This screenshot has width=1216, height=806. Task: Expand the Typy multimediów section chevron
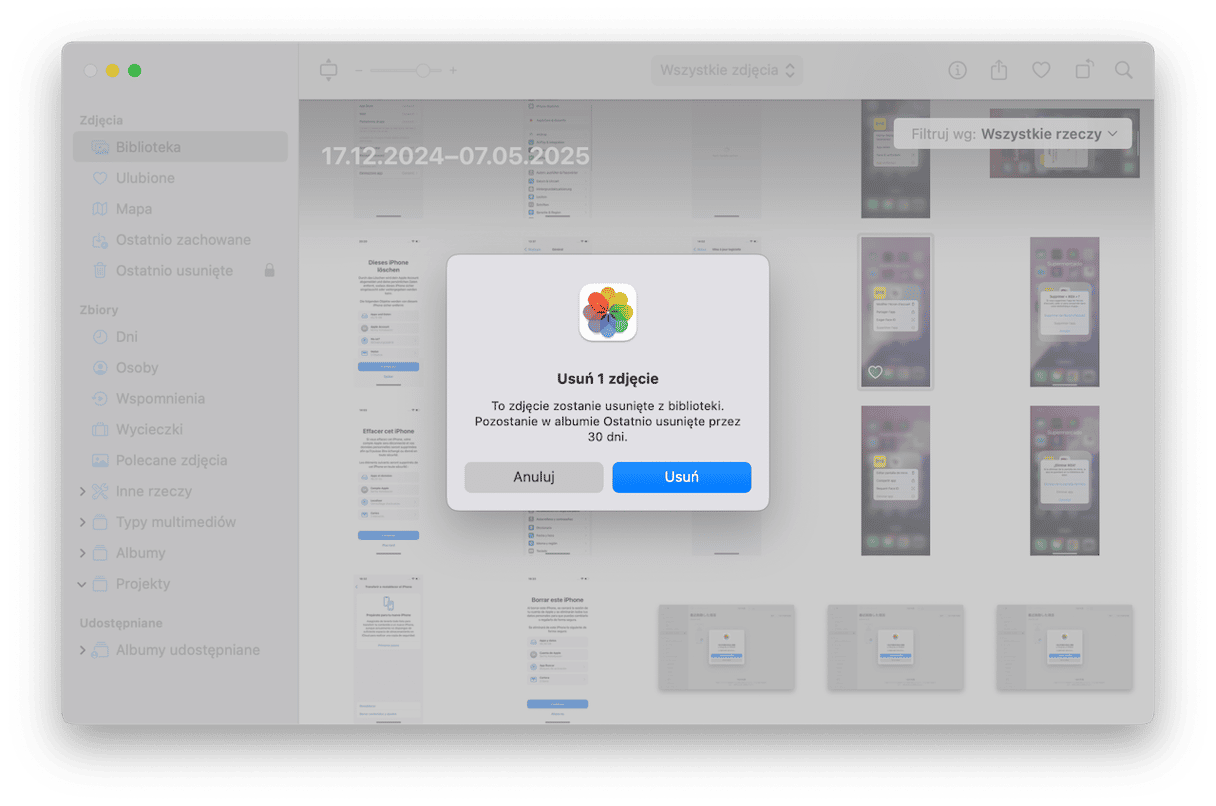pyautogui.click(x=82, y=523)
